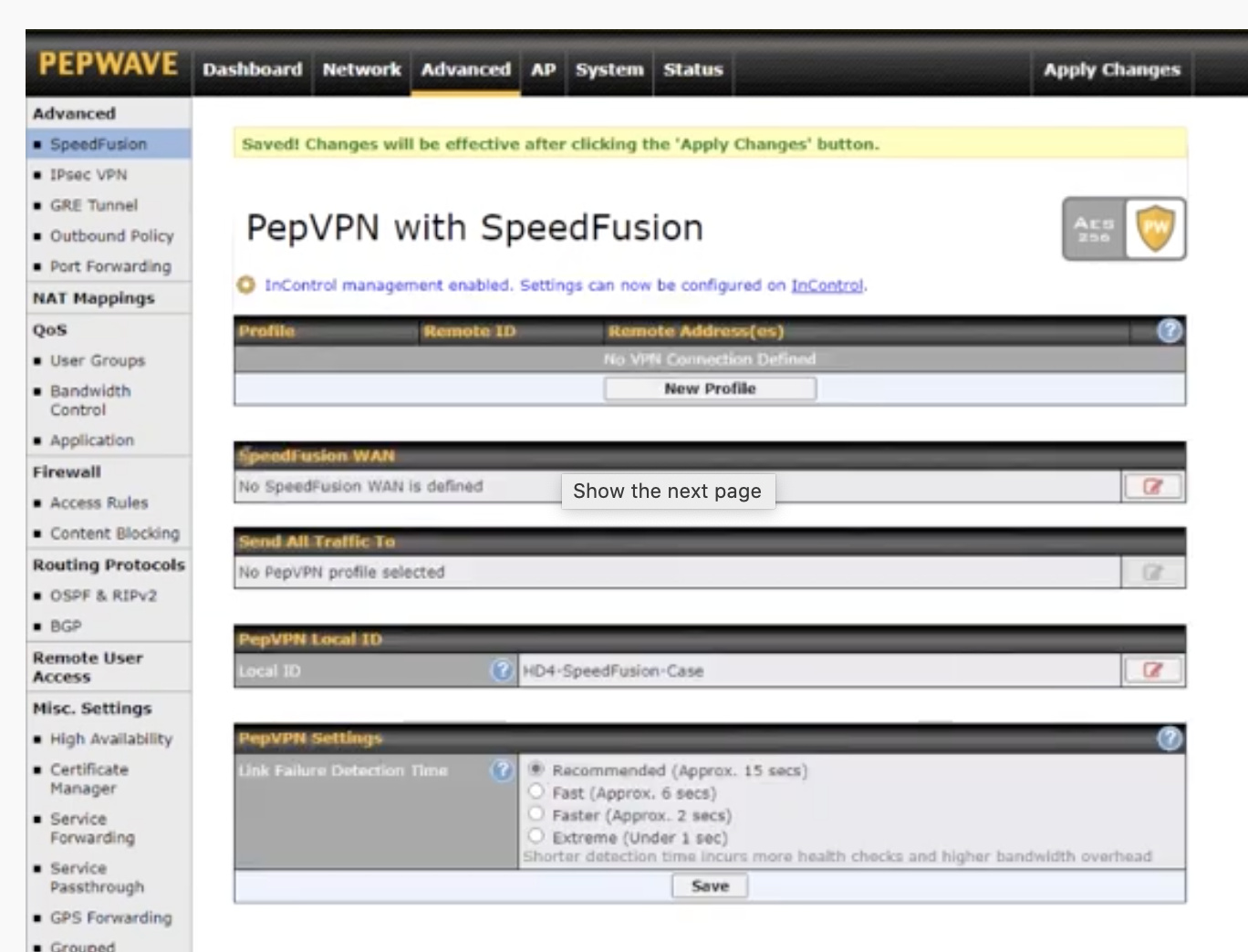The image size is (1248, 952).
Task: Click the New Profile button
Action: coord(710,388)
